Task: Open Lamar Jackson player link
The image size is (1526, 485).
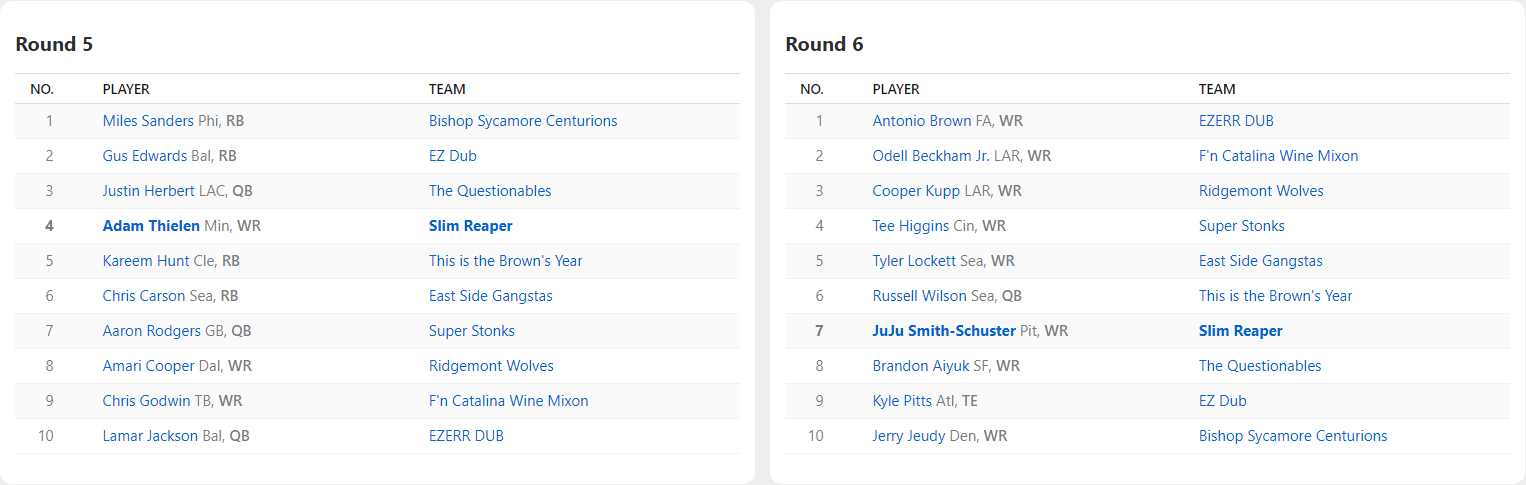Action: (150, 436)
